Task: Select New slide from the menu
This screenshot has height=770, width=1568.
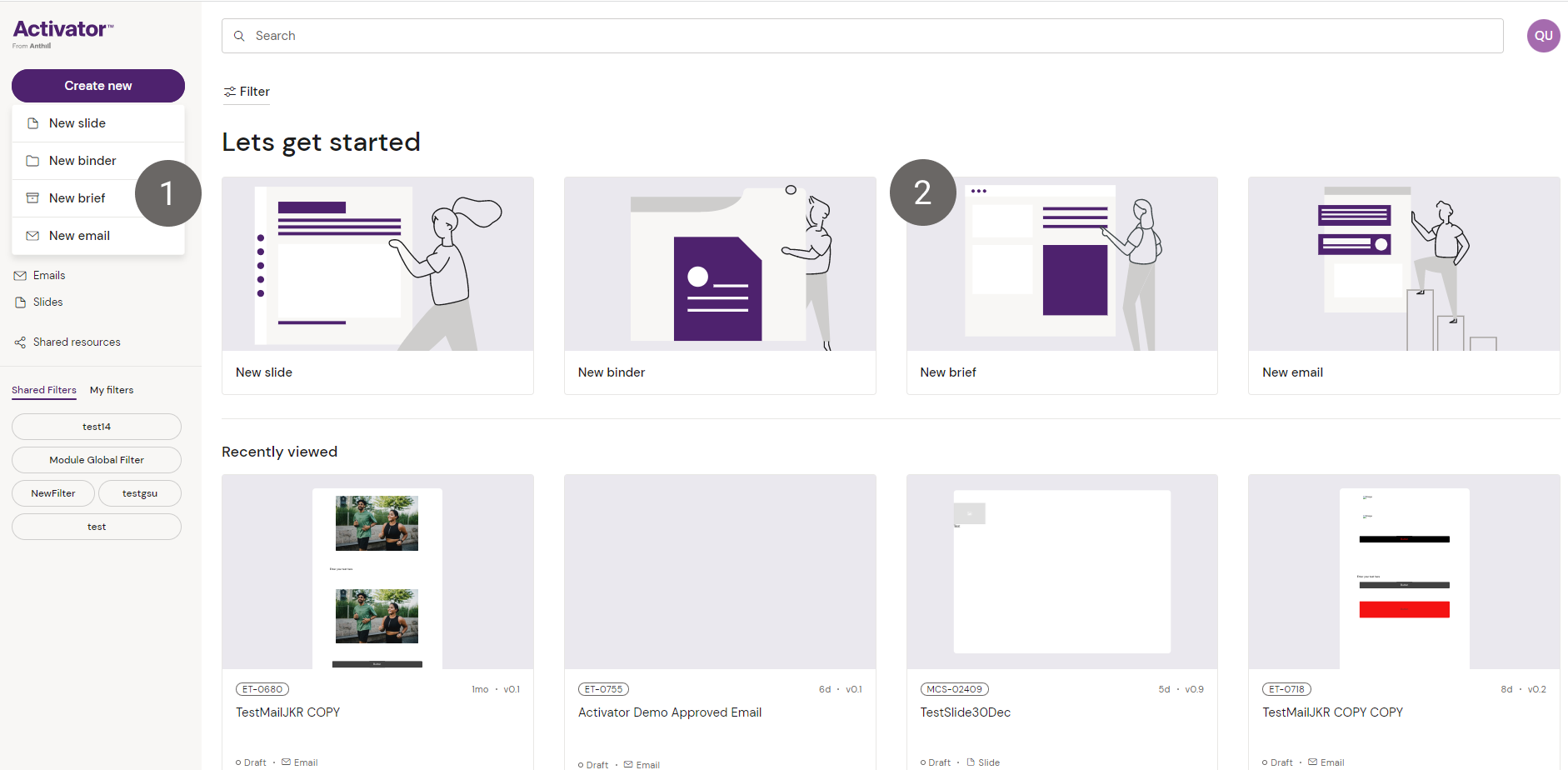Action: (77, 123)
